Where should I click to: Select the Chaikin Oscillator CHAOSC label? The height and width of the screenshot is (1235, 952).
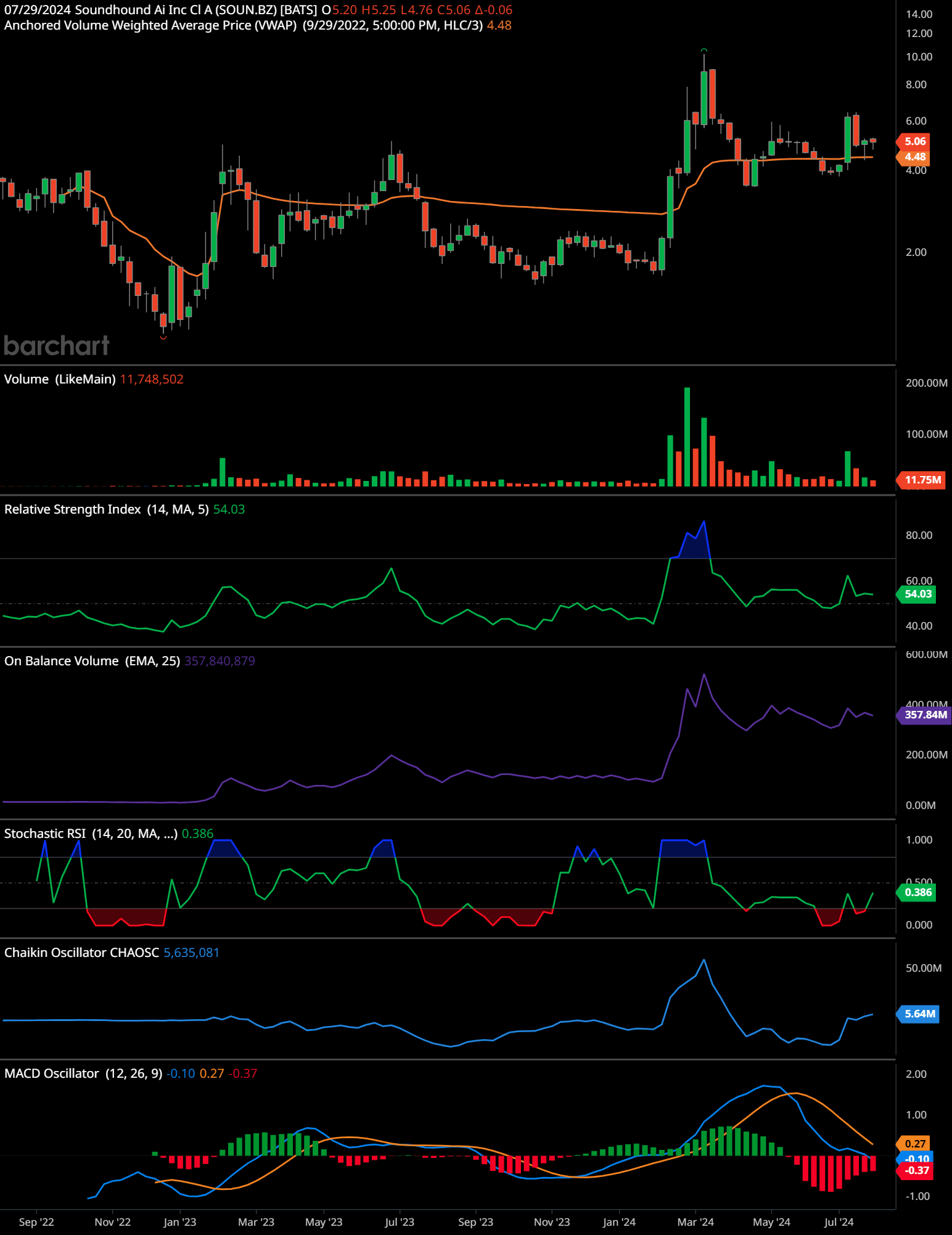[81, 953]
